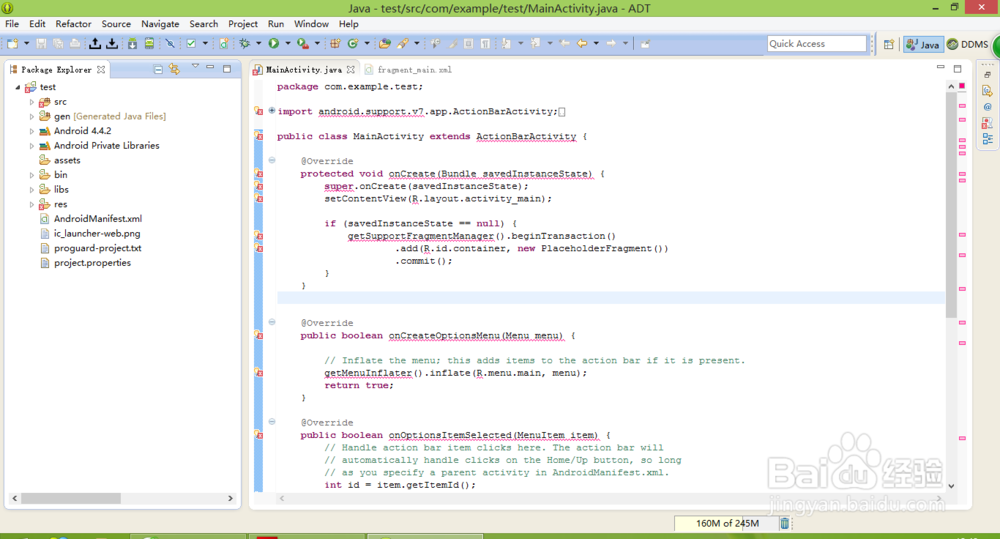
Task: Click the New Android XML file icon
Action: pos(224,43)
